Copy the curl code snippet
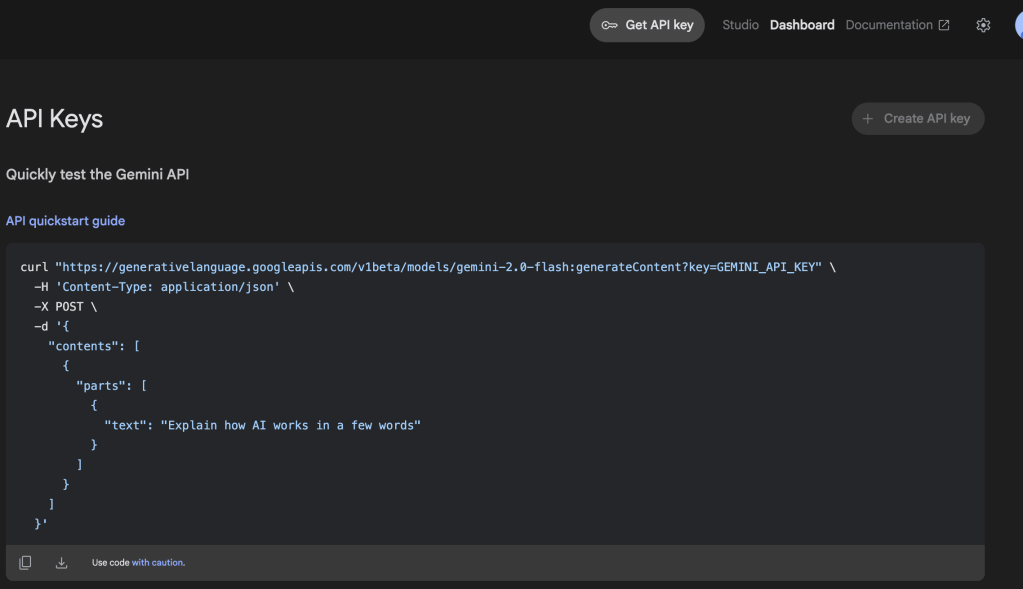This screenshot has width=1023, height=589. point(25,563)
